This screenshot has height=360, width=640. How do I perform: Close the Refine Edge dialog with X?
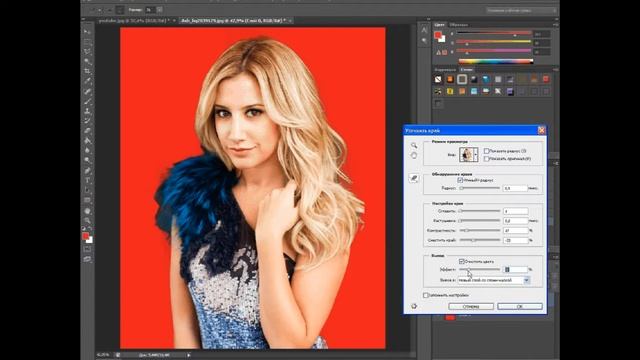click(x=541, y=130)
